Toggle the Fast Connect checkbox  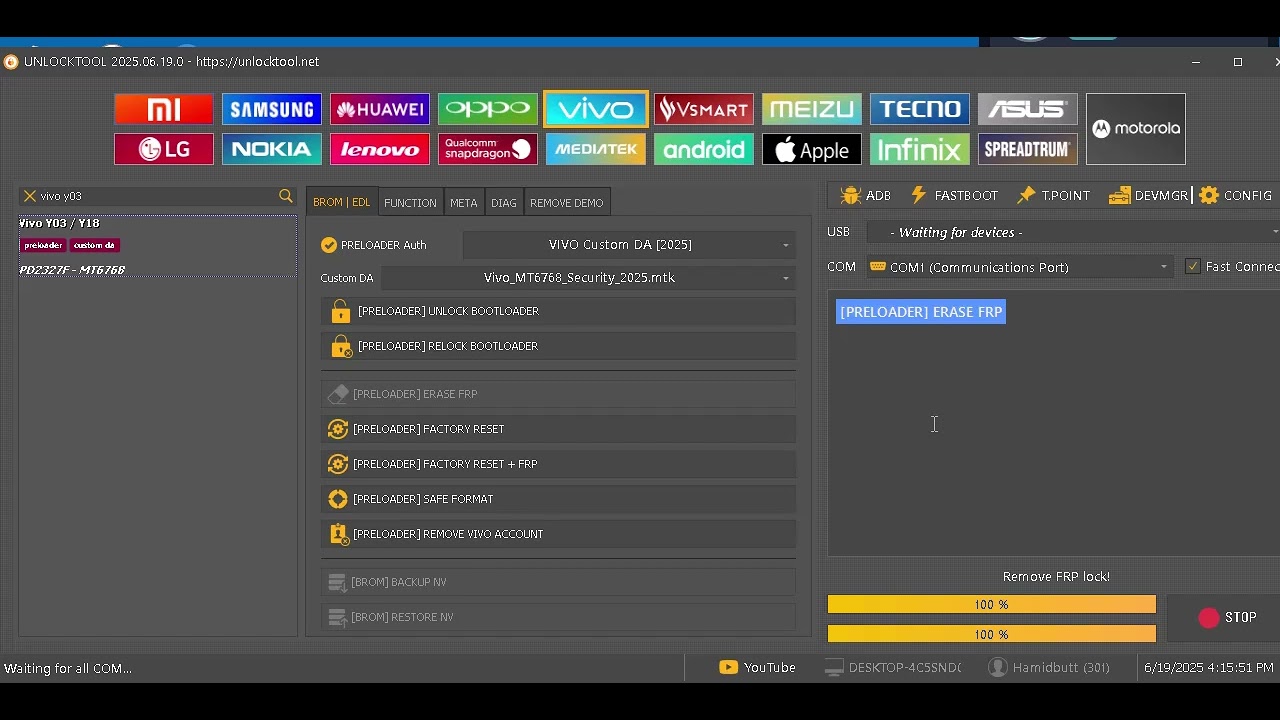coord(1192,267)
